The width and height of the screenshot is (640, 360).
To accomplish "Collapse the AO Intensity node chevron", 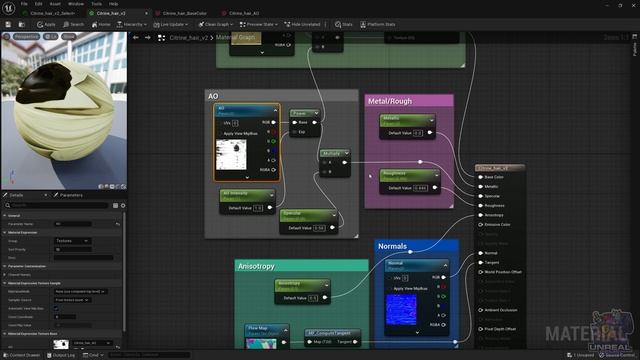I will [271, 196].
